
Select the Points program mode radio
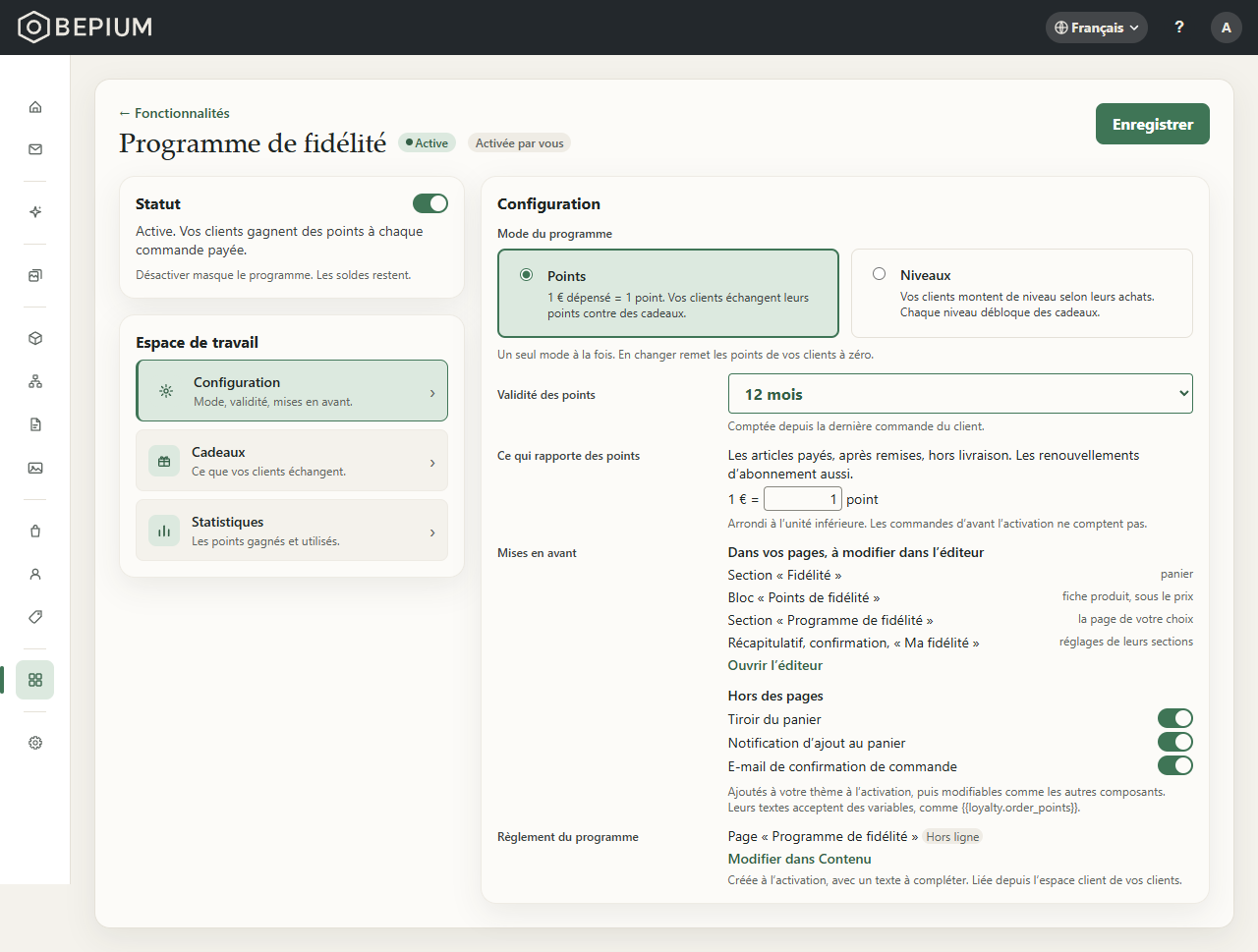coord(527,275)
